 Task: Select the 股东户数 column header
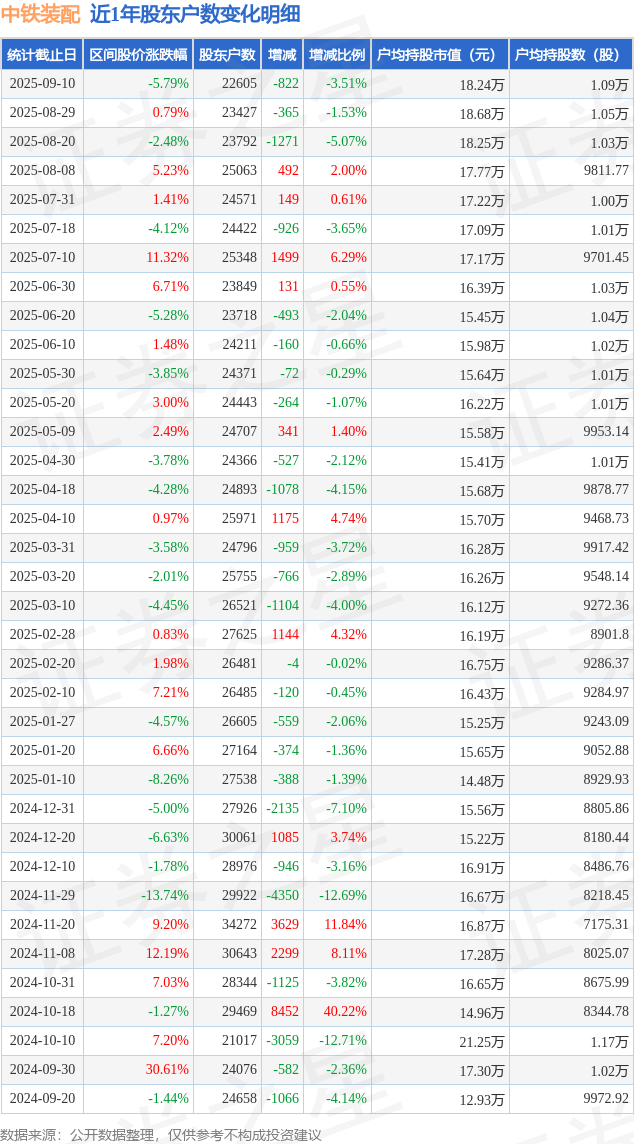point(227,55)
